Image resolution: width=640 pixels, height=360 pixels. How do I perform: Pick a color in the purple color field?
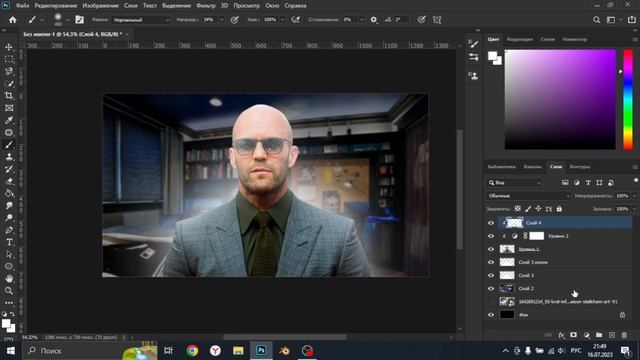(x=560, y=100)
